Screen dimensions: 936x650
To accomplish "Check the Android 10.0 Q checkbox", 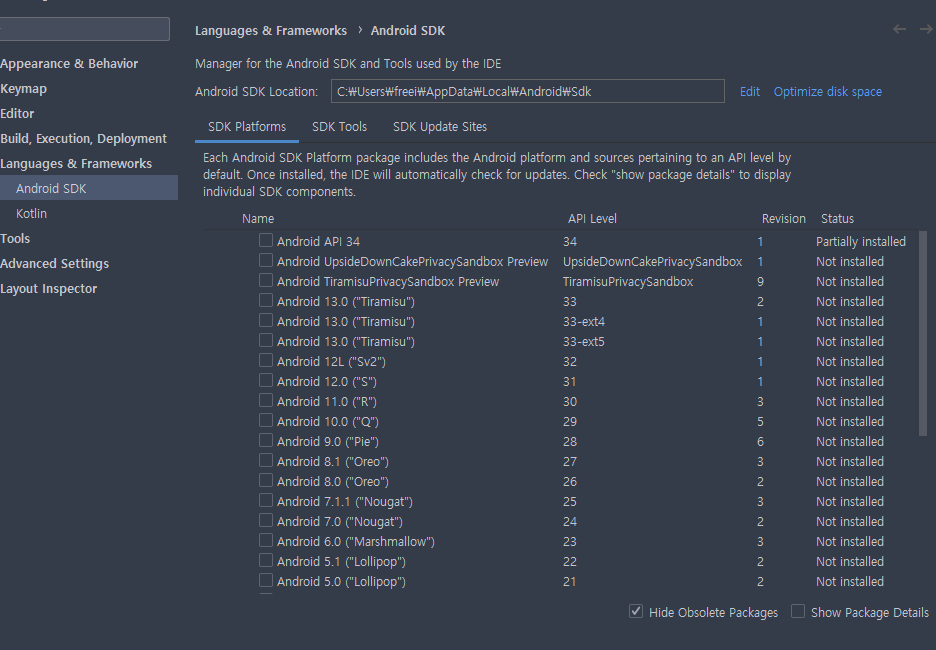I will click(x=266, y=420).
